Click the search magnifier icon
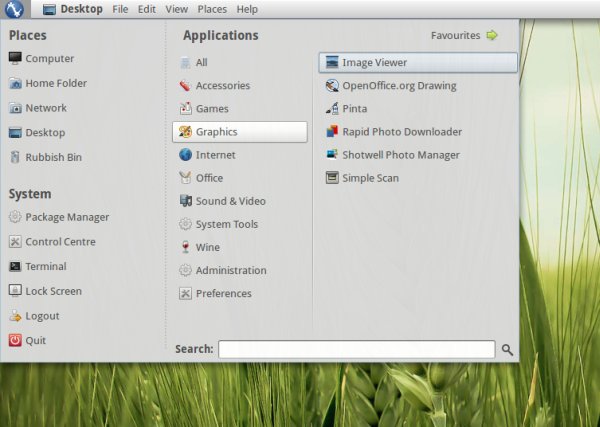The width and height of the screenshot is (600, 427). [507, 350]
